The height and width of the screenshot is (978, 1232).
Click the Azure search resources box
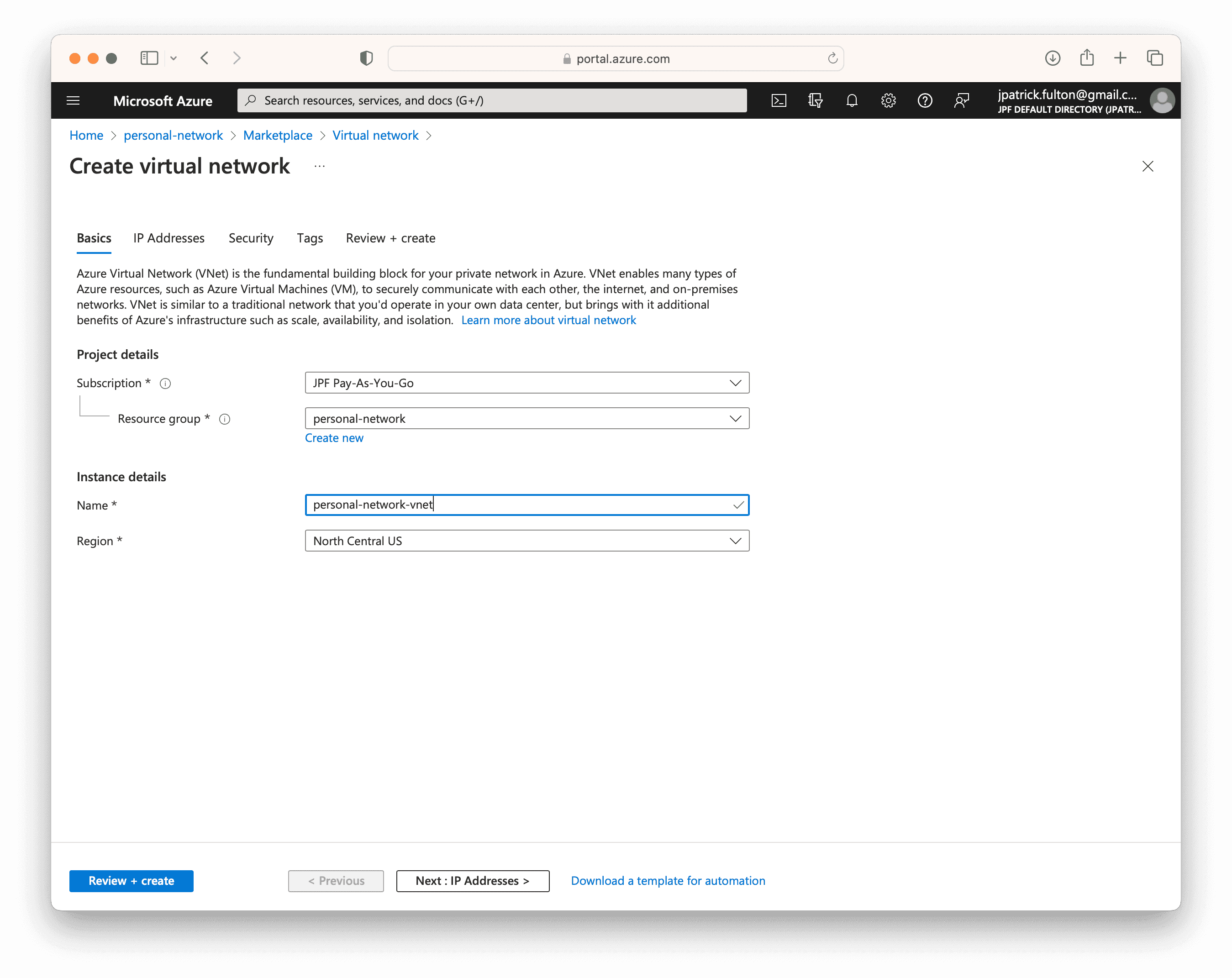492,100
